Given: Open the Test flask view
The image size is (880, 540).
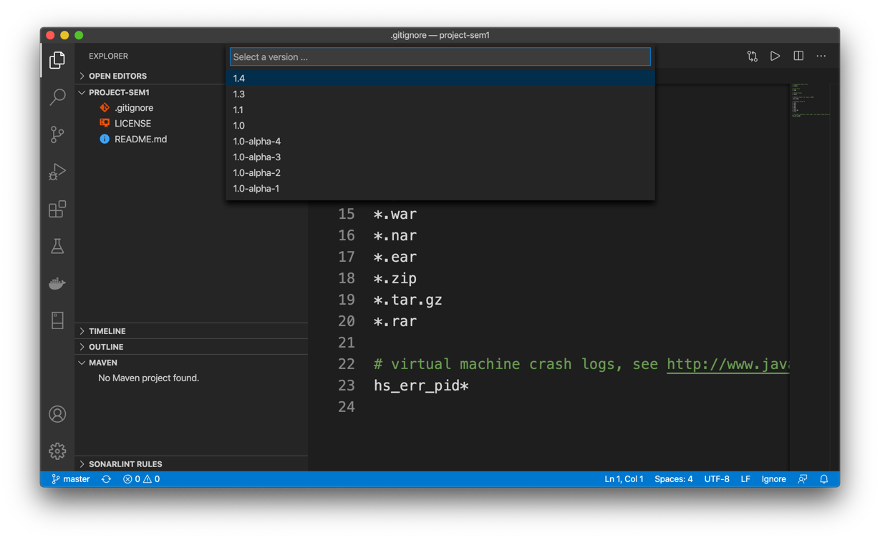Looking at the screenshot, I should [57, 246].
